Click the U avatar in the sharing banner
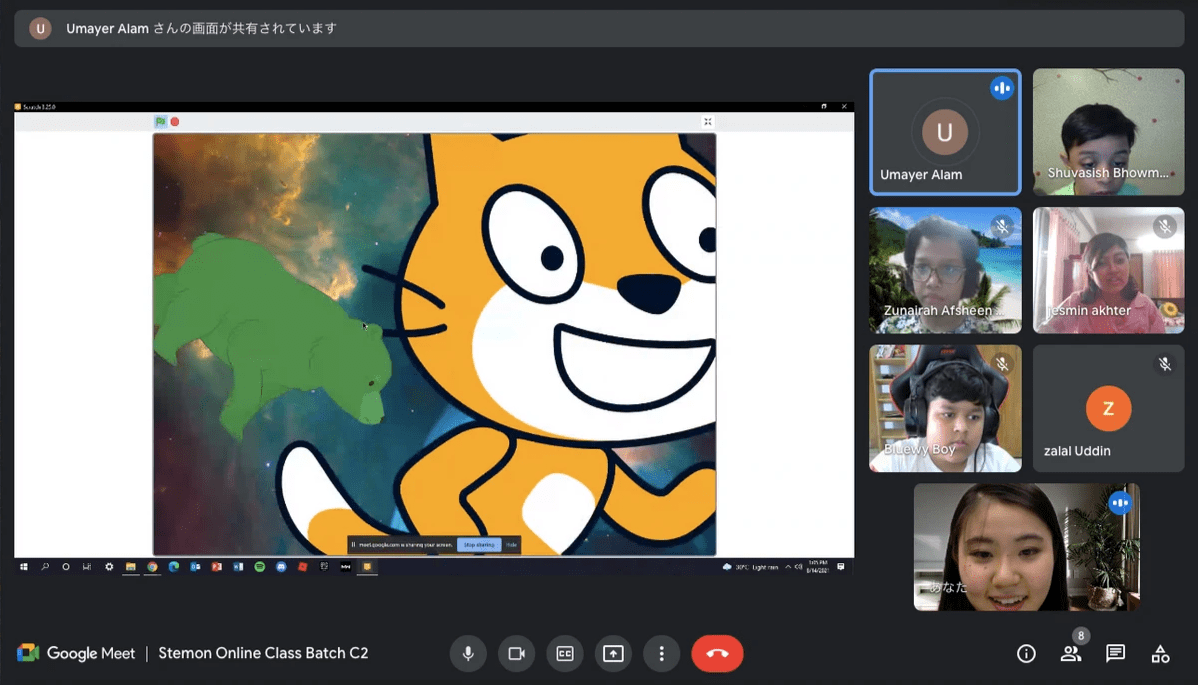Viewport: 1198px width, 685px height. coord(40,29)
